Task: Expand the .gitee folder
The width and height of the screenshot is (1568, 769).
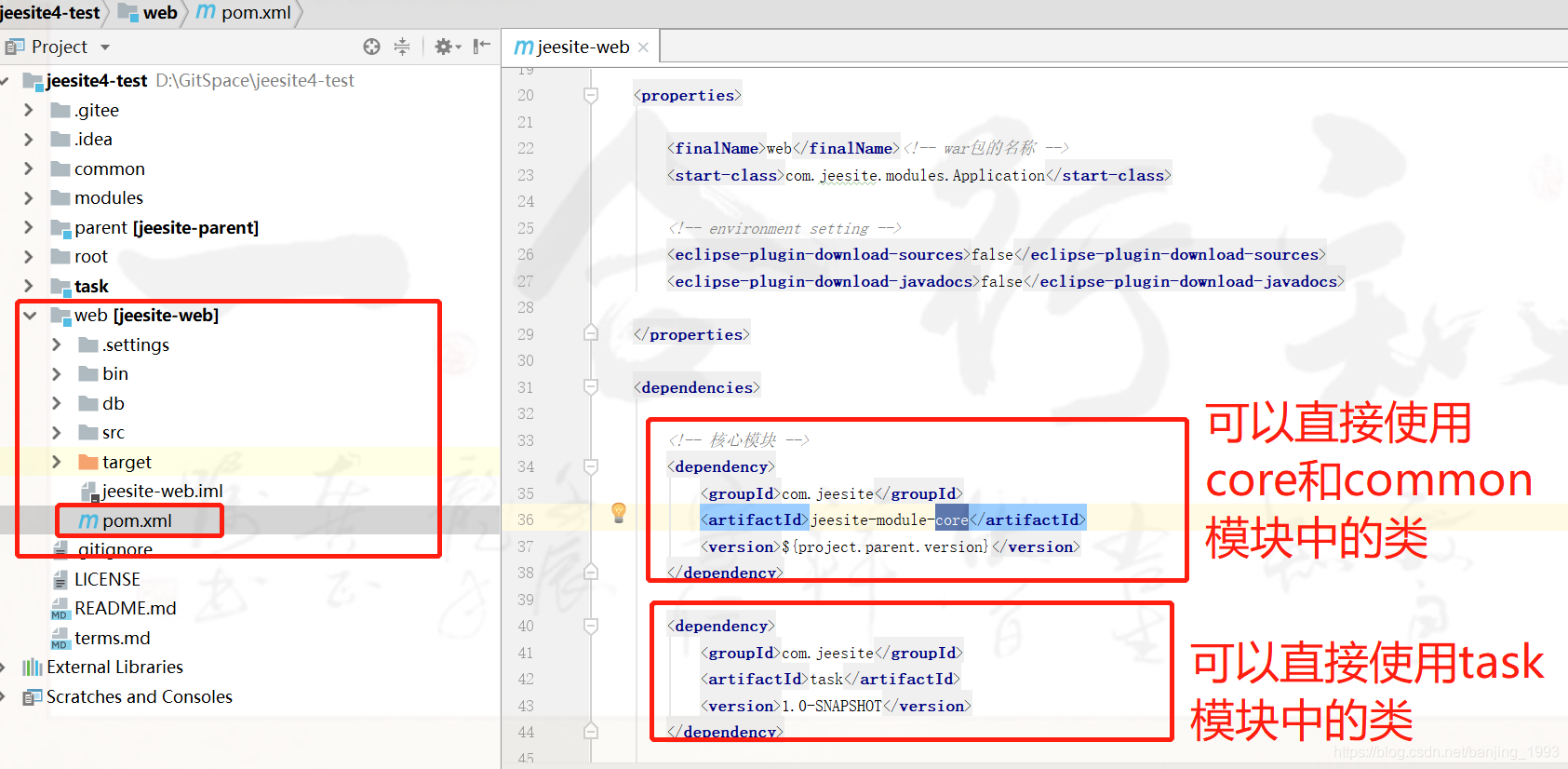Action: pyautogui.click(x=28, y=110)
